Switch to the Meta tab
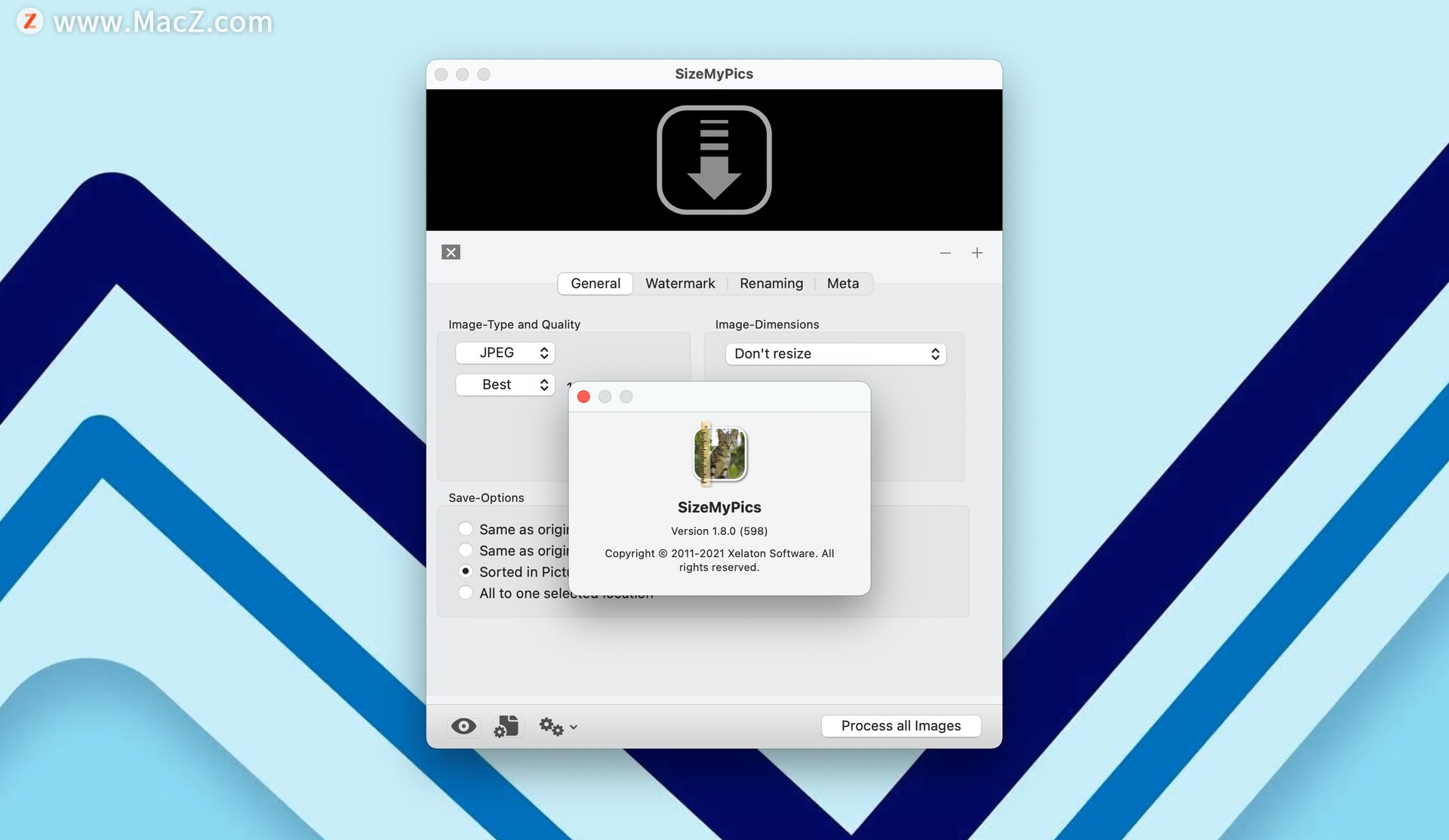Image resolution: width=1449 pixels, height=840 pixels. point(842,283)
